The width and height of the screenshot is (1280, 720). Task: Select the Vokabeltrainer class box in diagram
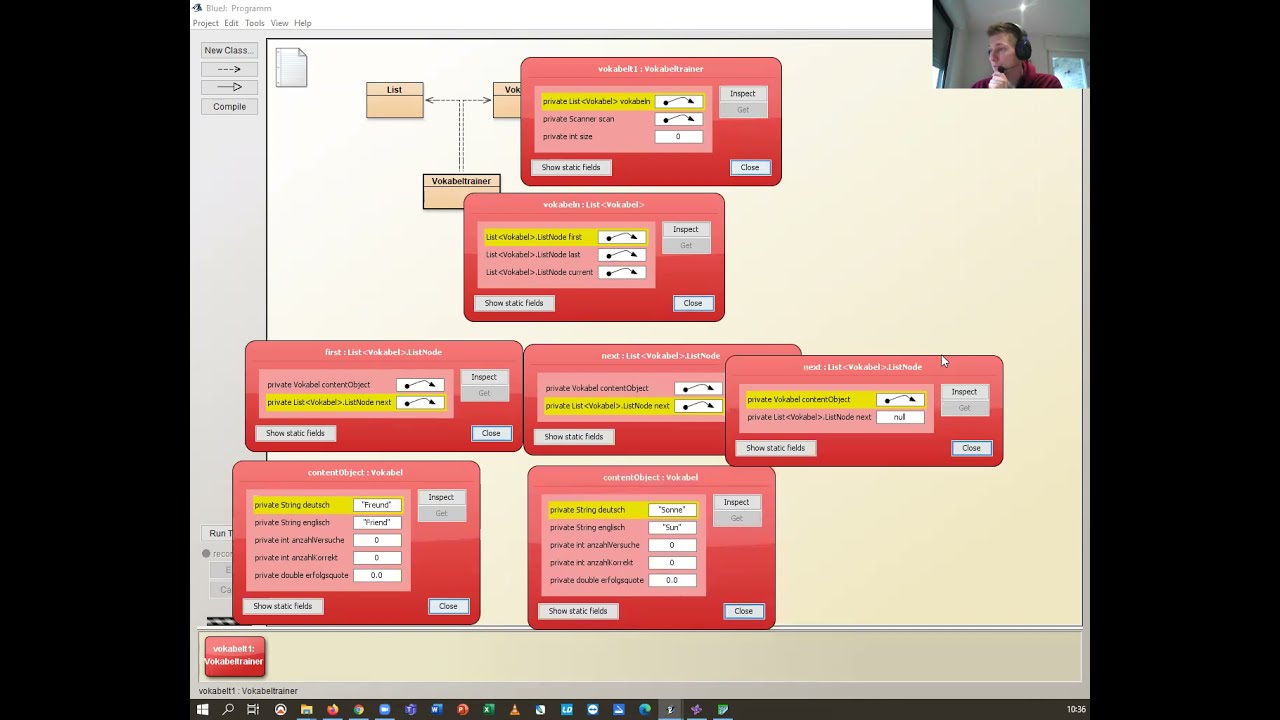pyautogui.click(x=461, y=191)
